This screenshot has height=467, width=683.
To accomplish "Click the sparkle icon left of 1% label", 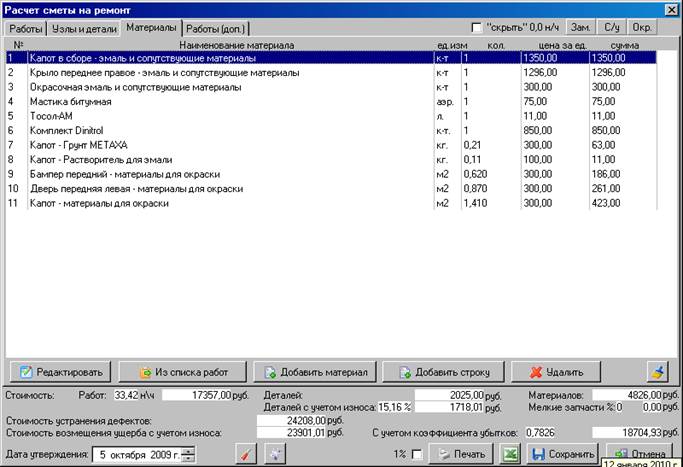I will pos(277,455).
